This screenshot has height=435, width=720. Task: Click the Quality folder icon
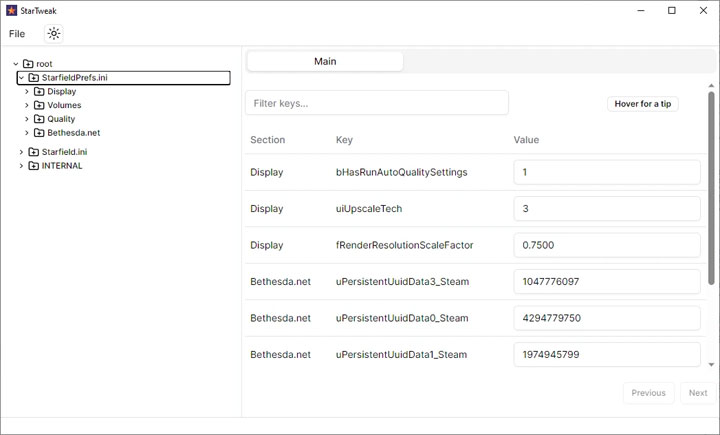(x=39, y=119)
